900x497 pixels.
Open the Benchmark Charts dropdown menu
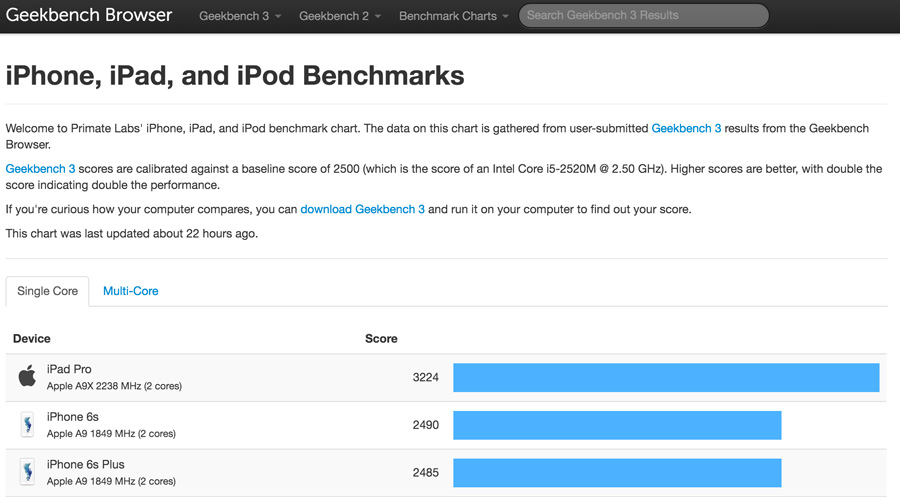(454, 16)
